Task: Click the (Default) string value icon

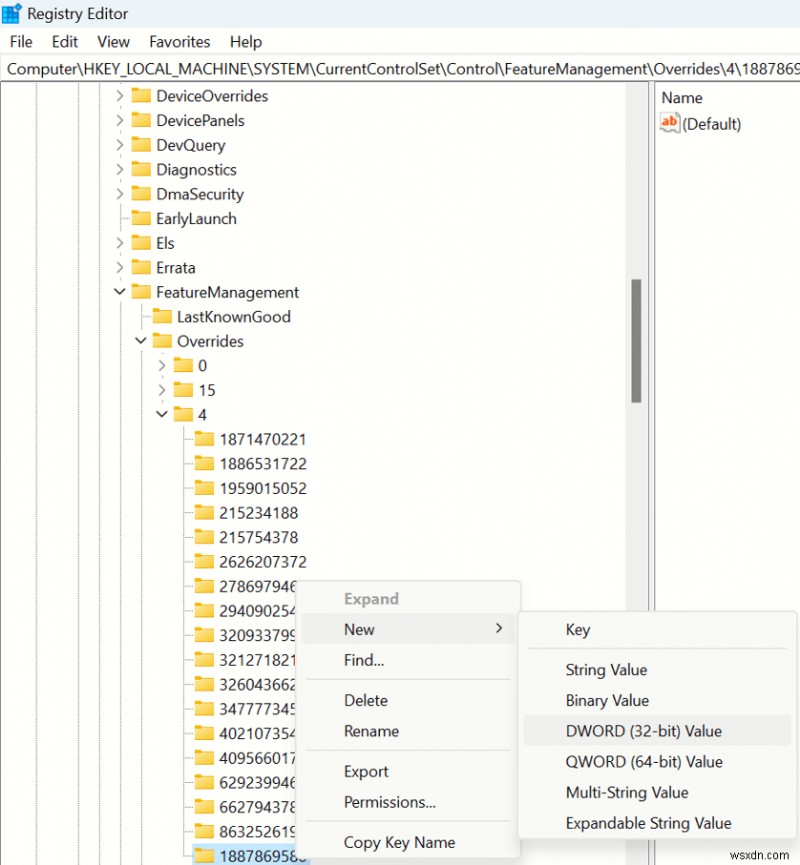Action: pyautogui.click(x=668, y=123)
